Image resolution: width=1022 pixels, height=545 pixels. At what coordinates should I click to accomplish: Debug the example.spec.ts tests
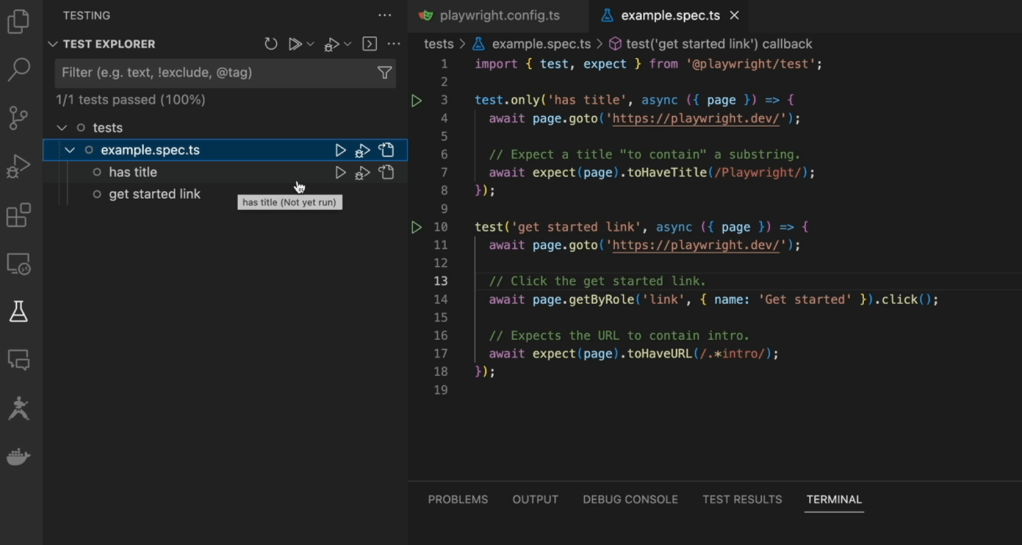click(363, 150)
